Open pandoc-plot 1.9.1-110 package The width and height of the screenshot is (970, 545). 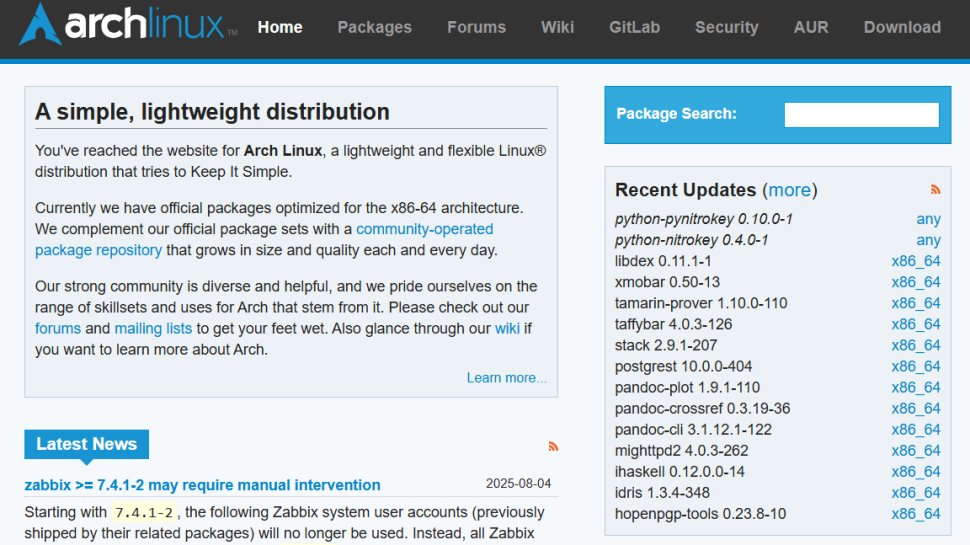[x=687, y=387]
